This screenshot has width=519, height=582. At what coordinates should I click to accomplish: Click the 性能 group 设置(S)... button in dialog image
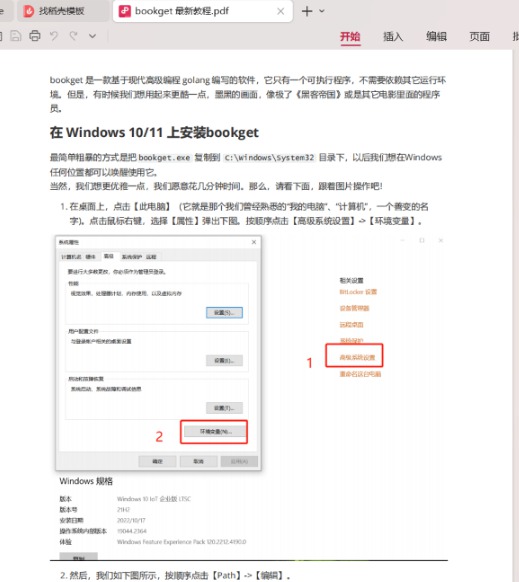click(x=224, y=313)
